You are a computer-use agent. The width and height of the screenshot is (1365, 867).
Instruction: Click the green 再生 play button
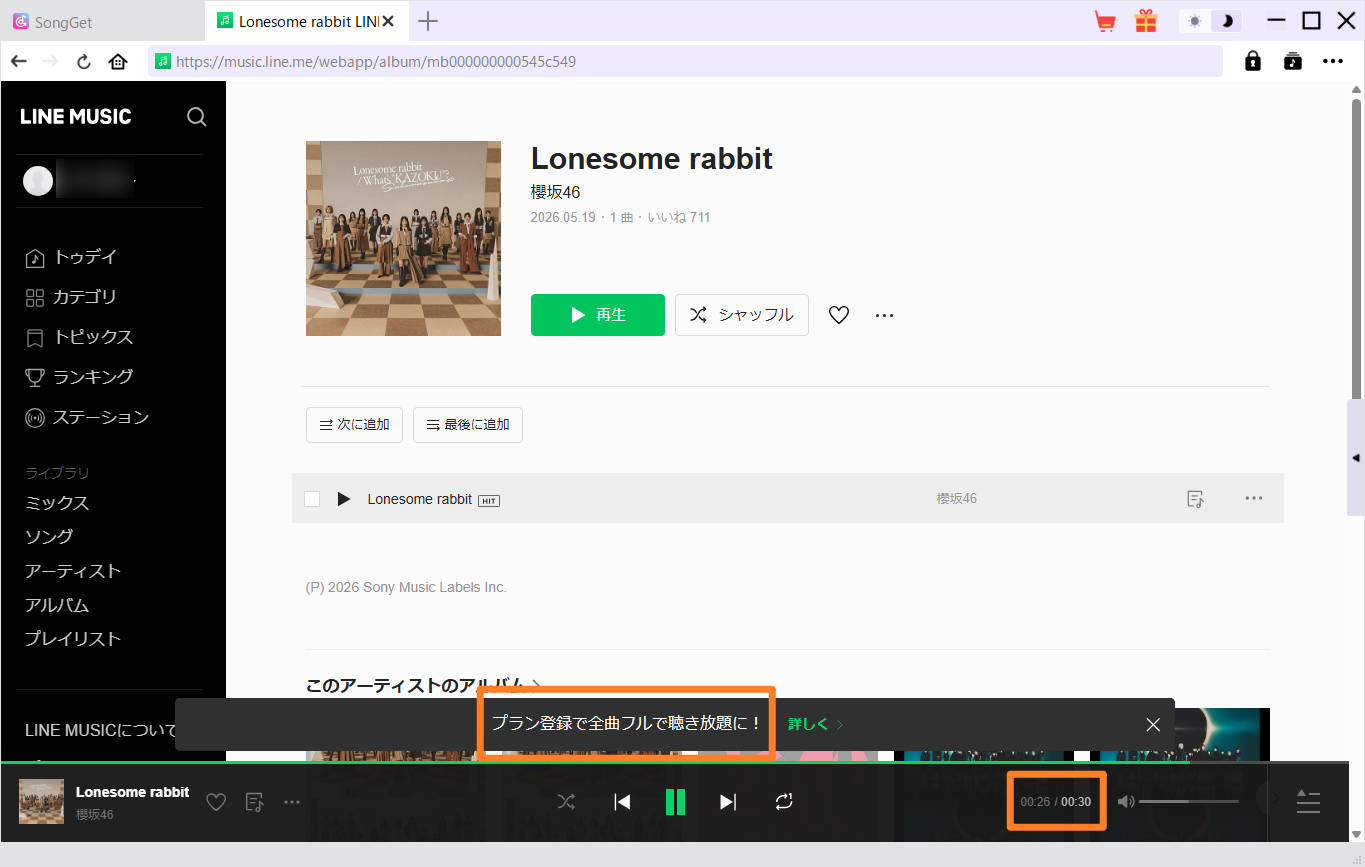598,315
